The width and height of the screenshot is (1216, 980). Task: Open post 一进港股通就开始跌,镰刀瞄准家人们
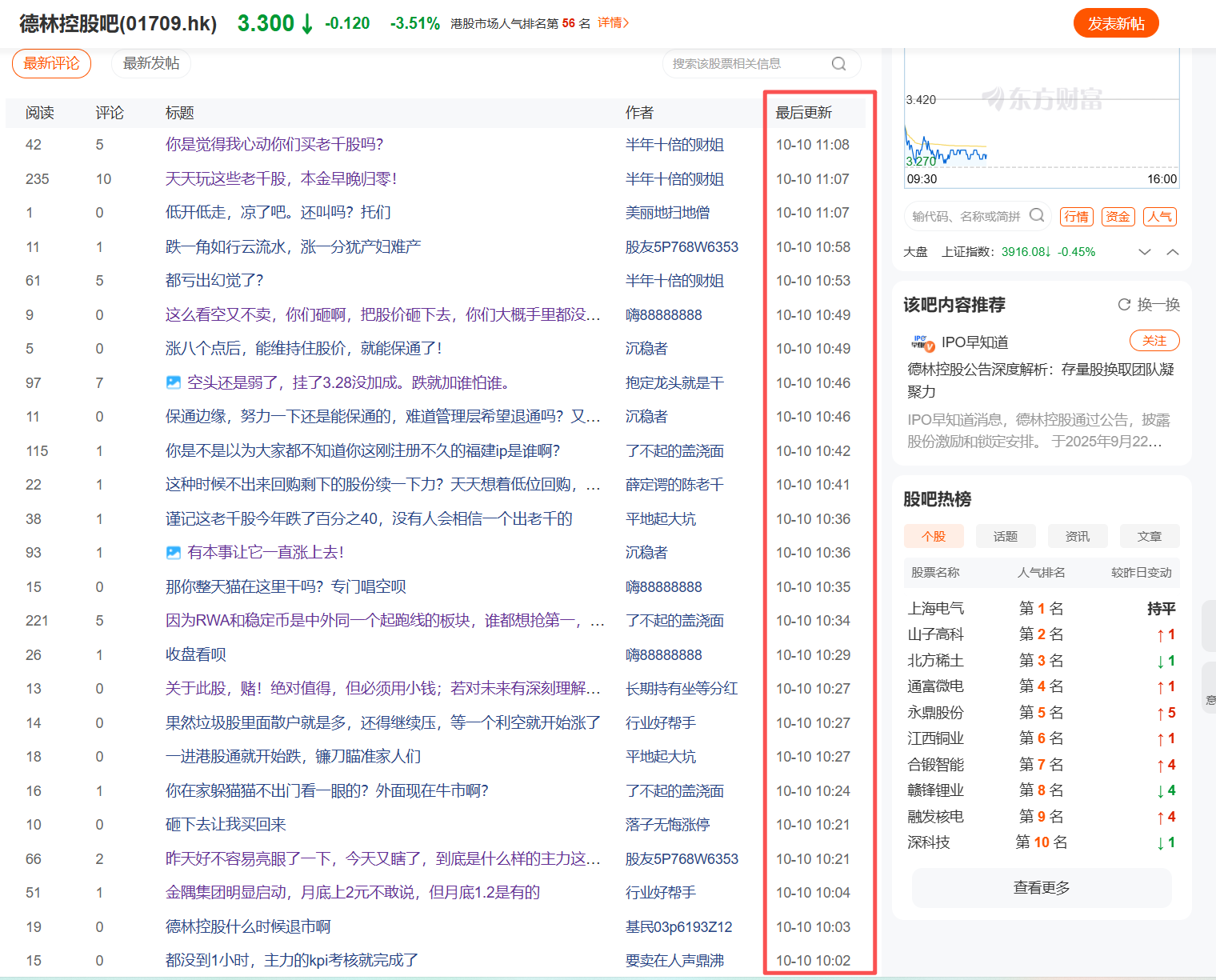(293, 756)
